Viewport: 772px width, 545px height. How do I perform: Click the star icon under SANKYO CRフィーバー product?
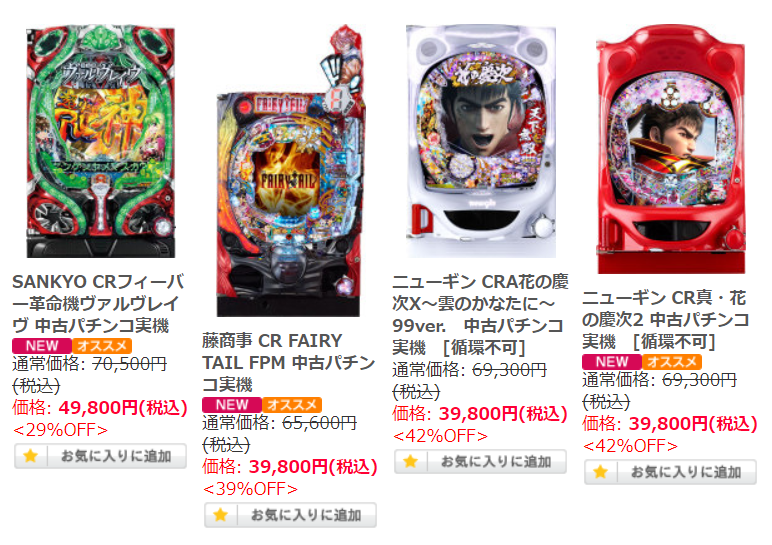pos(31,456)
